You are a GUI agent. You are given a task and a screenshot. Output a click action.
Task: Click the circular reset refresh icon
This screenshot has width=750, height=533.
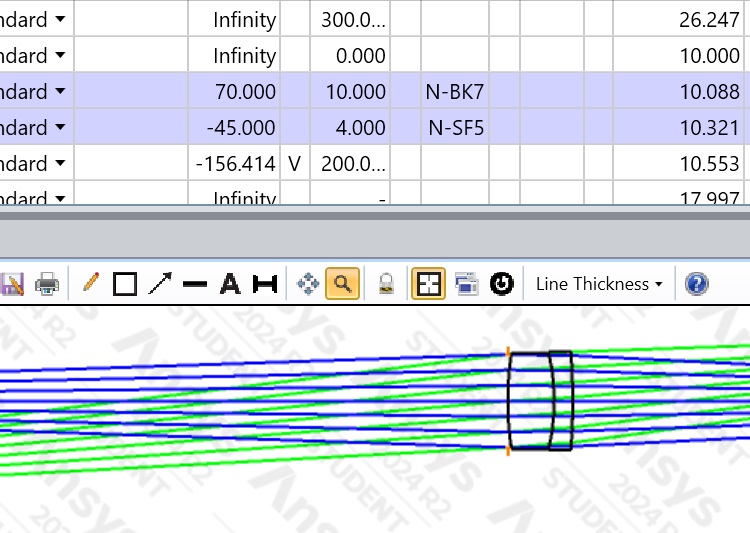(x=502, y=284)
